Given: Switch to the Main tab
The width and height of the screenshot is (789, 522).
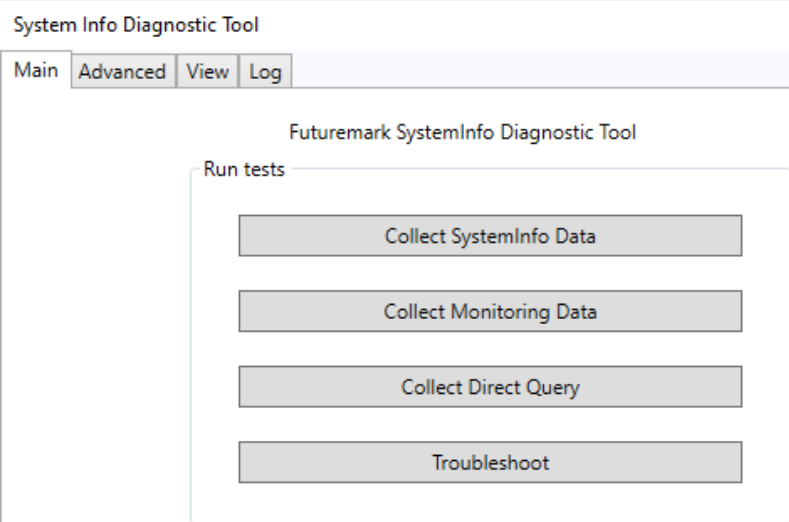Looking at the screenshot, I should [36, 70].
